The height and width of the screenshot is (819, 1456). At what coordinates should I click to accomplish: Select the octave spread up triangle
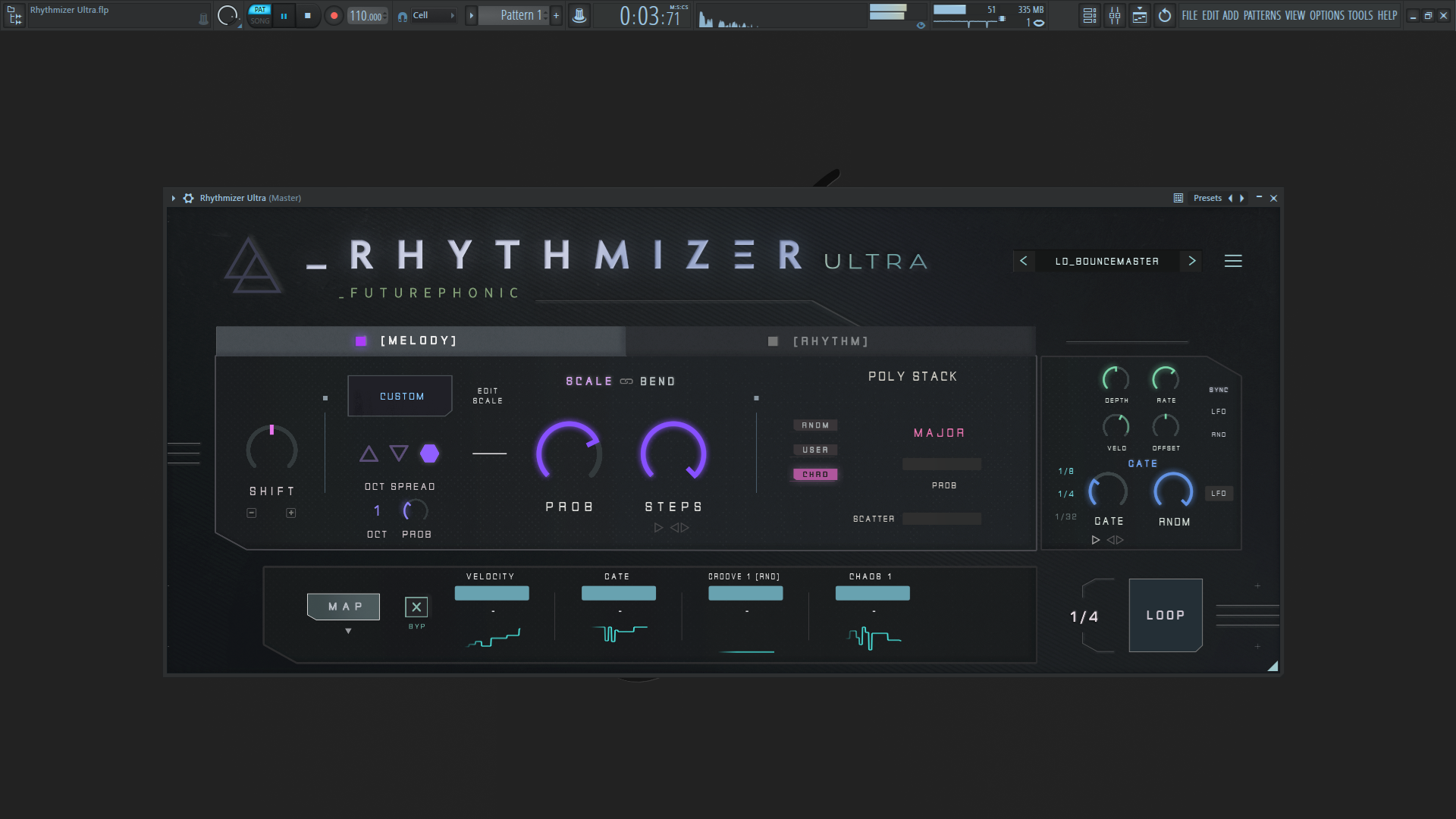click(x=369, y=453)
